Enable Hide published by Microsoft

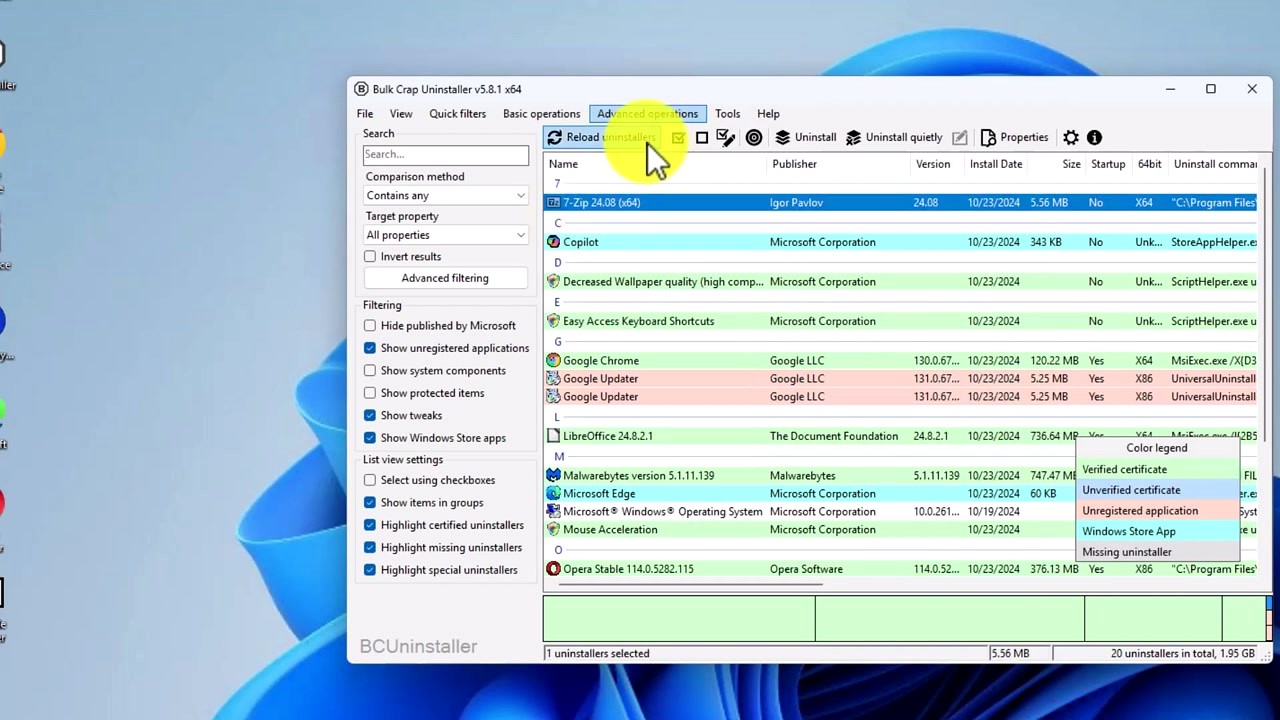click(x=370, y=325)
